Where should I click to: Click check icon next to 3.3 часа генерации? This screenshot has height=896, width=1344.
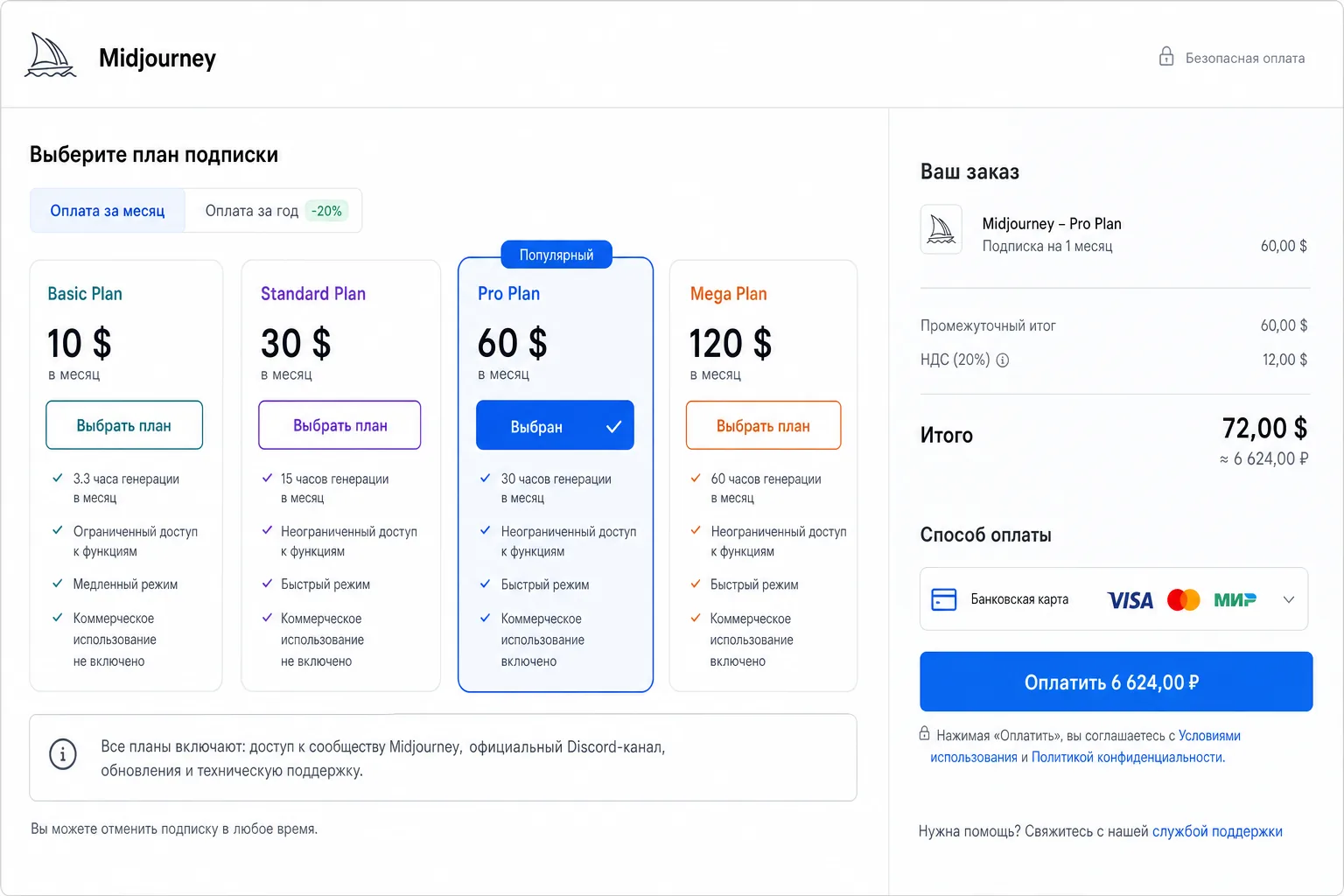coord(58,478)
